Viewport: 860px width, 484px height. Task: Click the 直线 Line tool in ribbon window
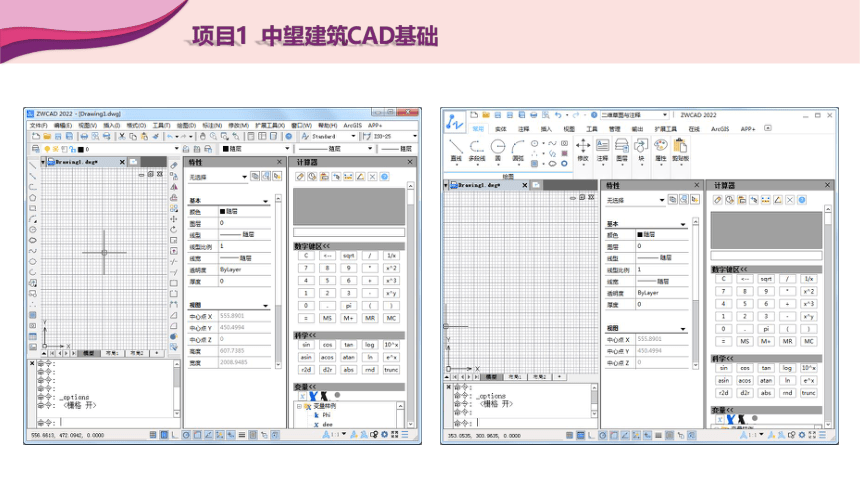[456, 151]
